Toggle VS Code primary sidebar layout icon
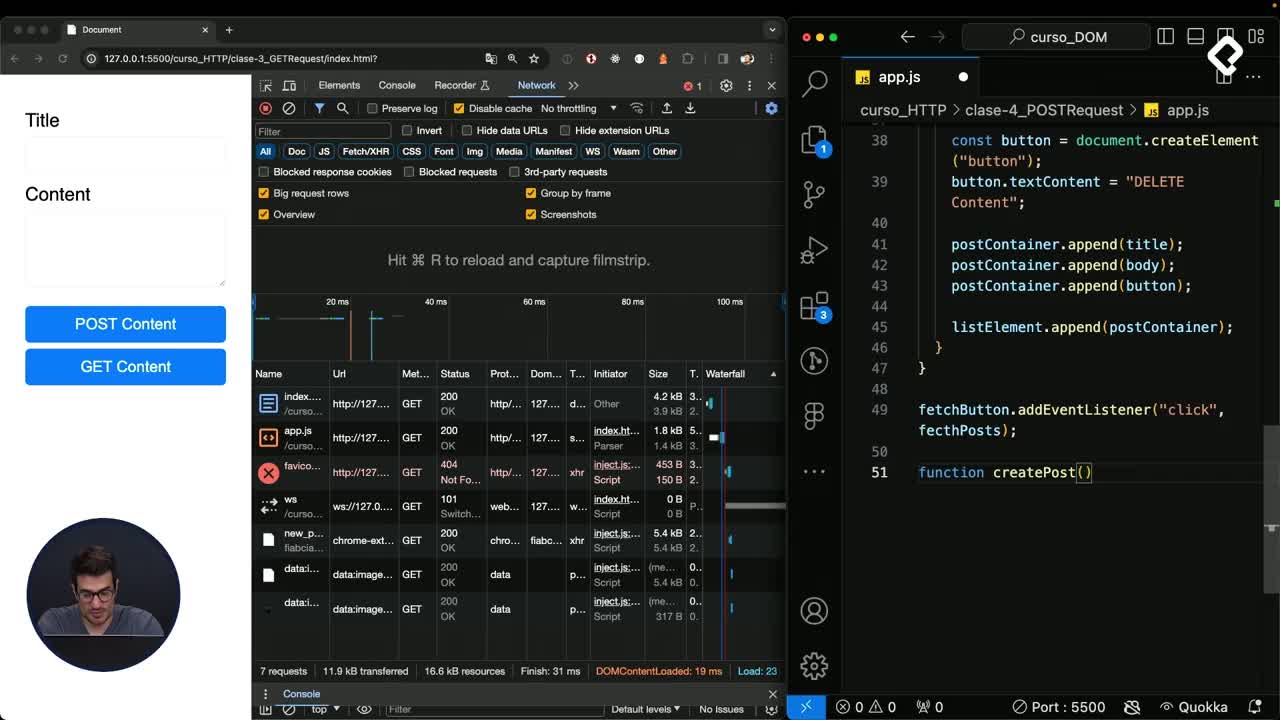 tap(1166, 37)
